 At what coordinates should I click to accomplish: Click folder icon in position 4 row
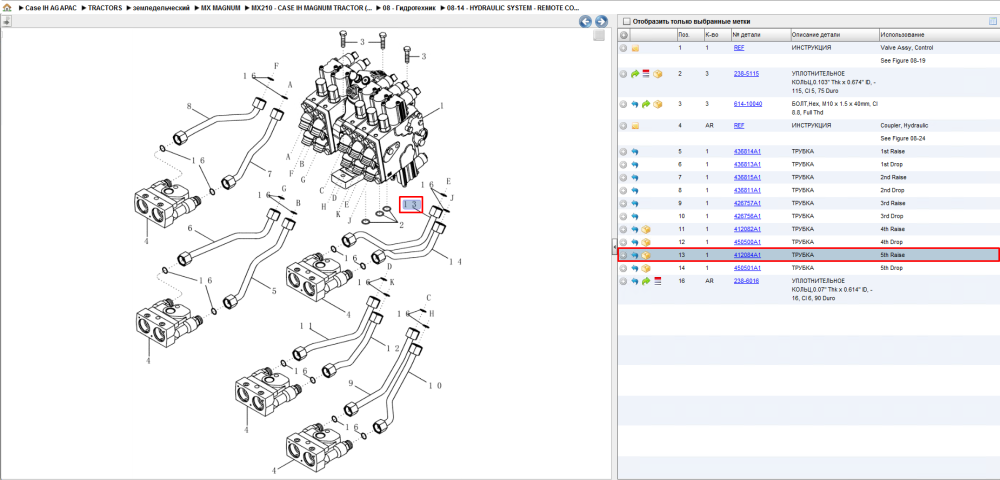(x=635, y=126)
